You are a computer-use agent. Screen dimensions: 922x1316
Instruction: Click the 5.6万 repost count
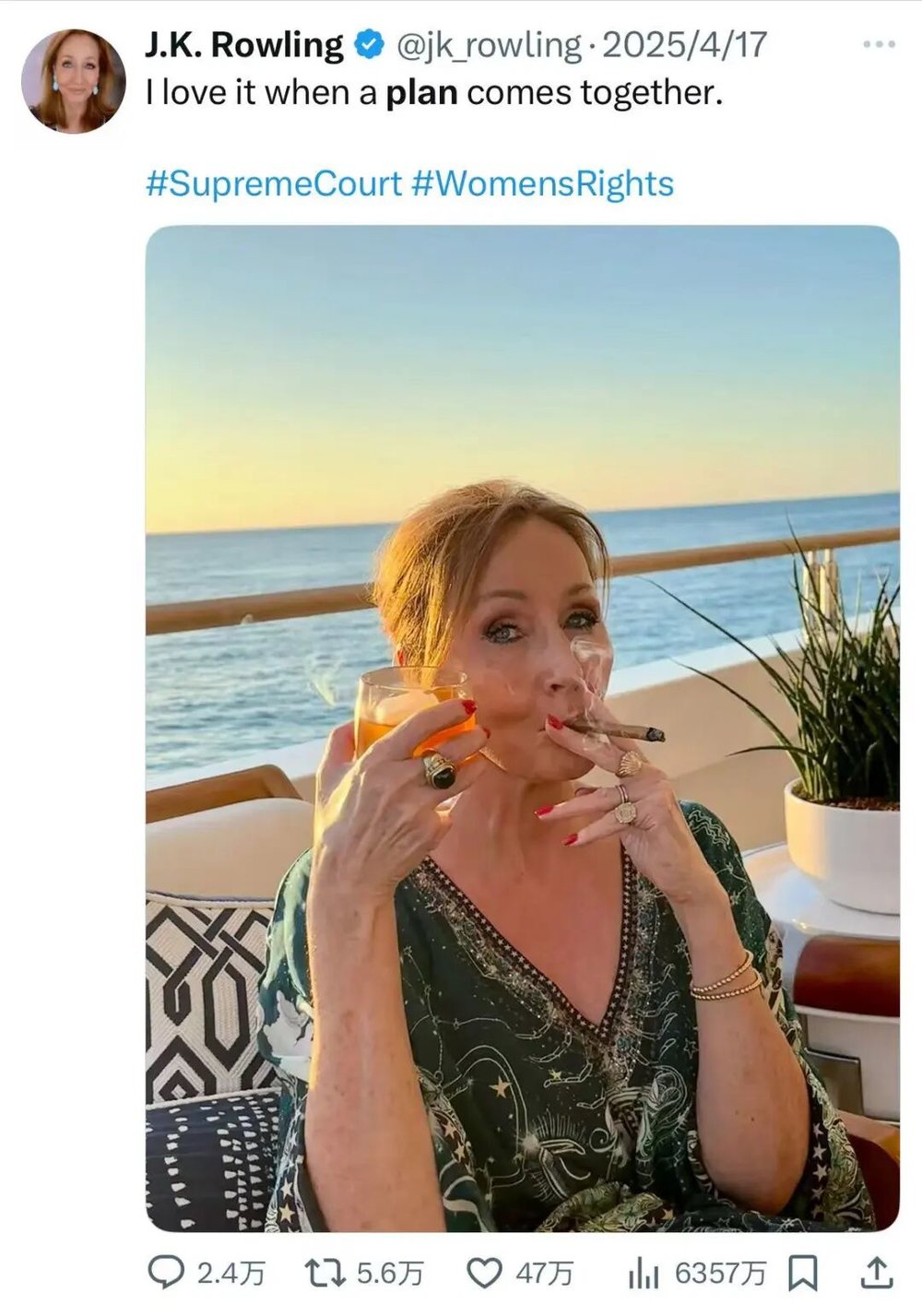(x=390, y=1274)
